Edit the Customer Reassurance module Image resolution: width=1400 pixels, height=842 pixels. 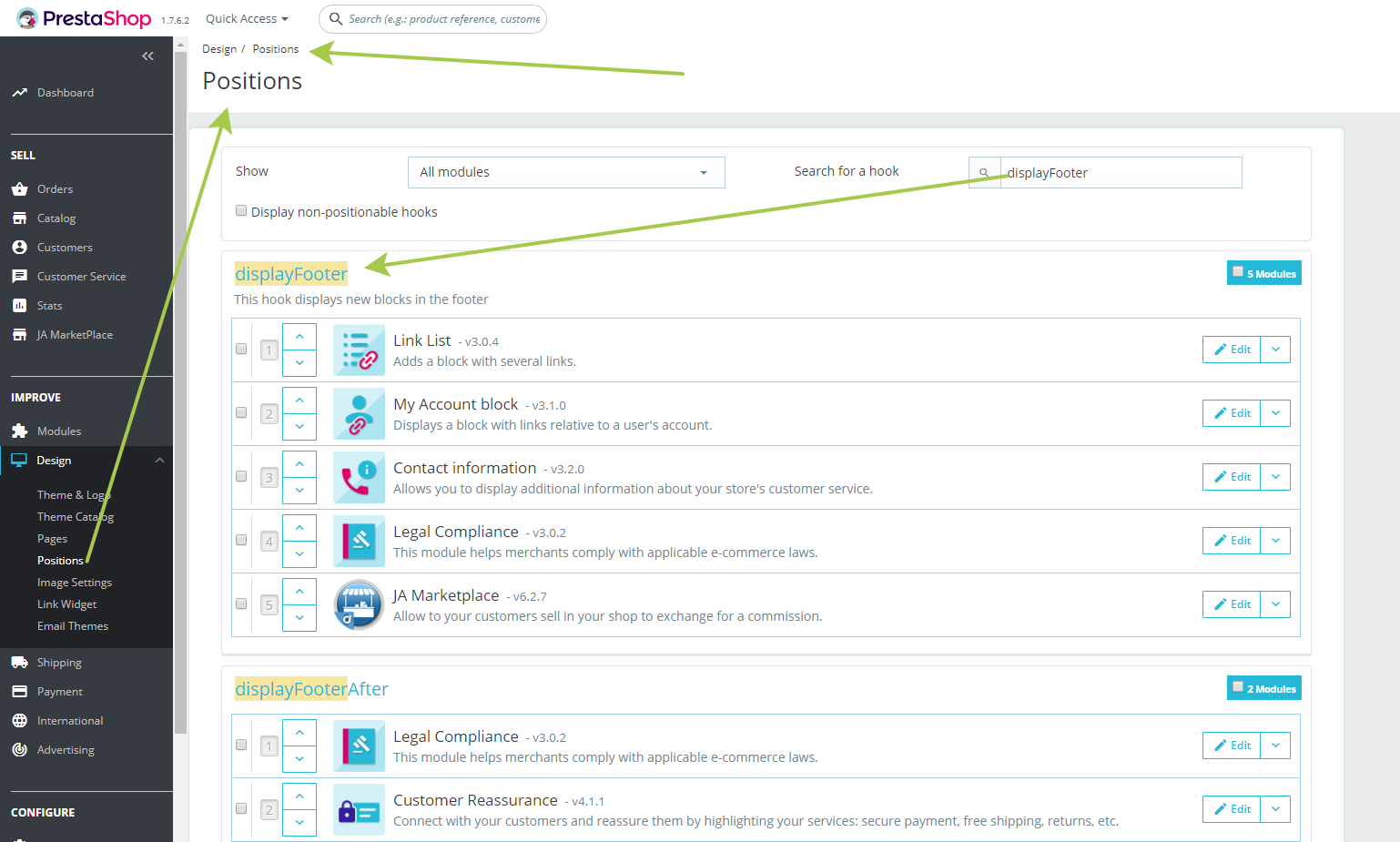pyautogui.click(x=1232, y=809)
